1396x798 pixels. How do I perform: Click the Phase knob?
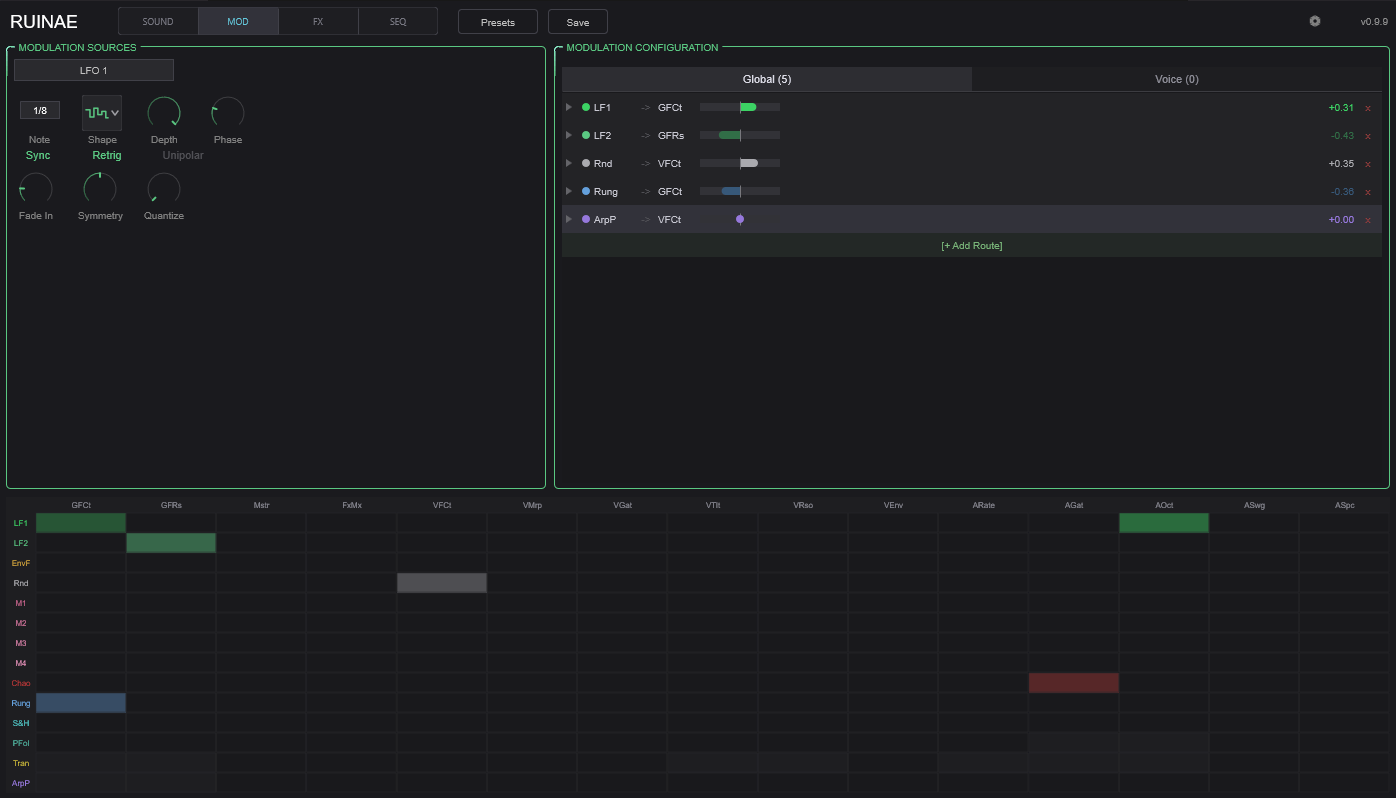[x=228, y=113]
